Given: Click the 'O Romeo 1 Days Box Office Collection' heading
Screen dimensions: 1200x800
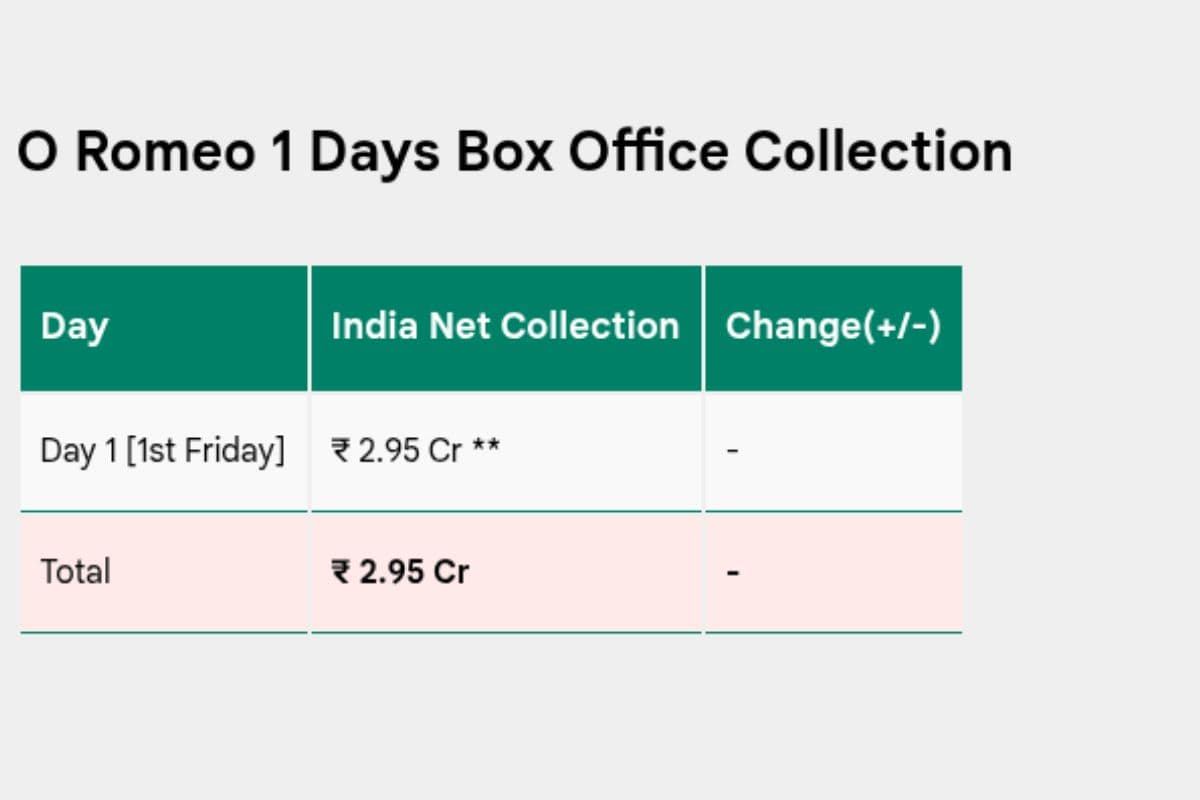Looking at the screenshot, I should pyautogui.click(x=515, y=153).
